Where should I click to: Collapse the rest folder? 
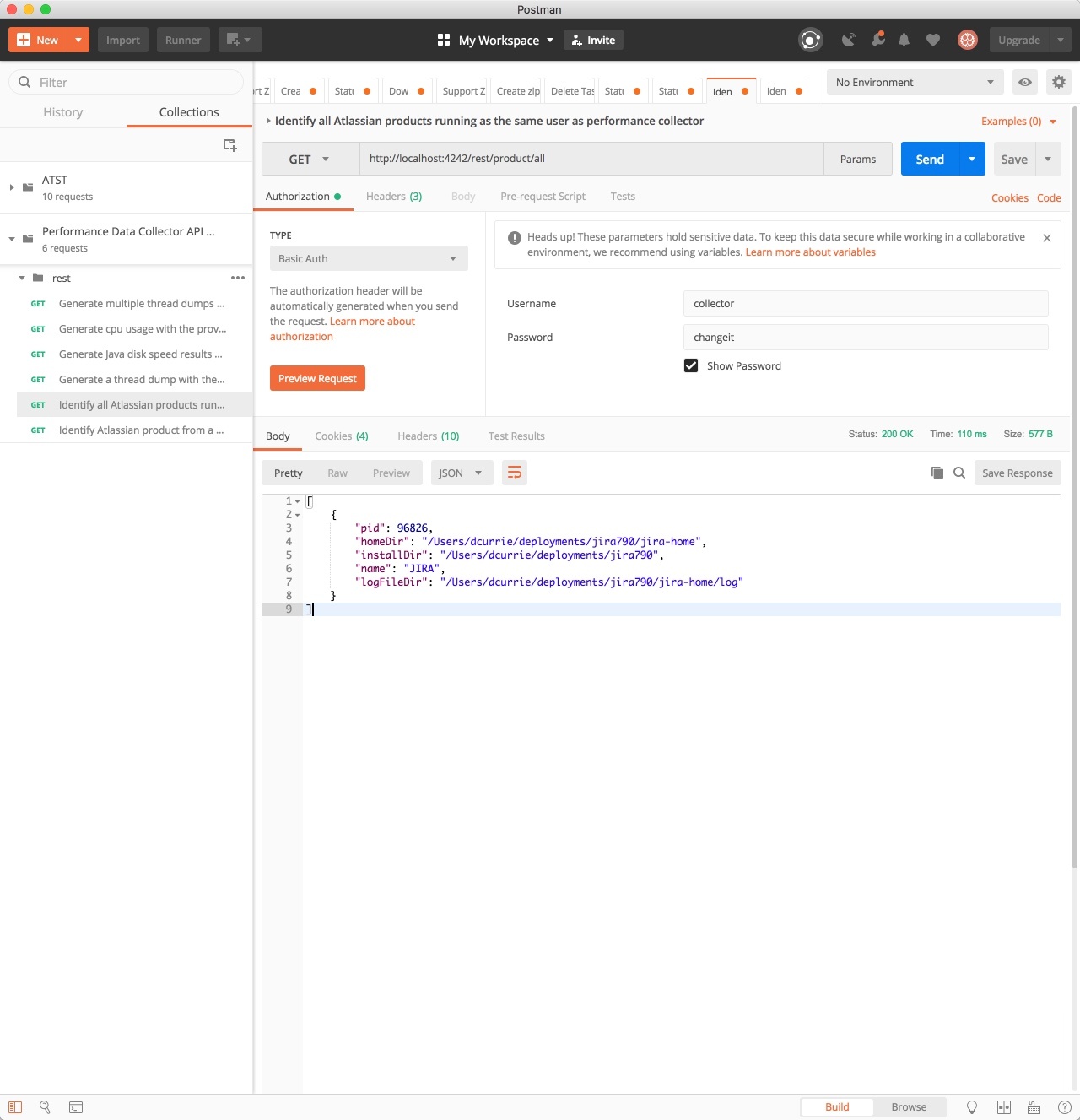[22, 278]
